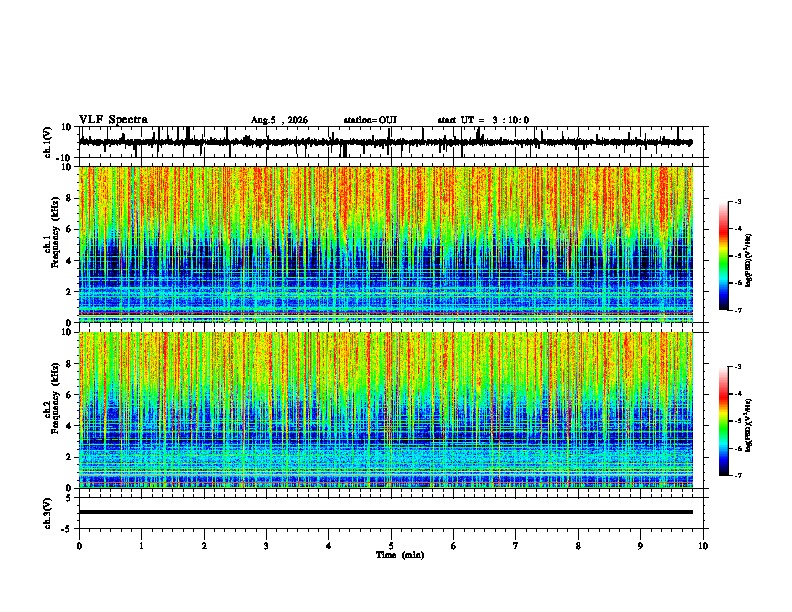Click inside the ch.2 spectrogram panel
This screenshot has width=792, height=612.
(386, 410)
